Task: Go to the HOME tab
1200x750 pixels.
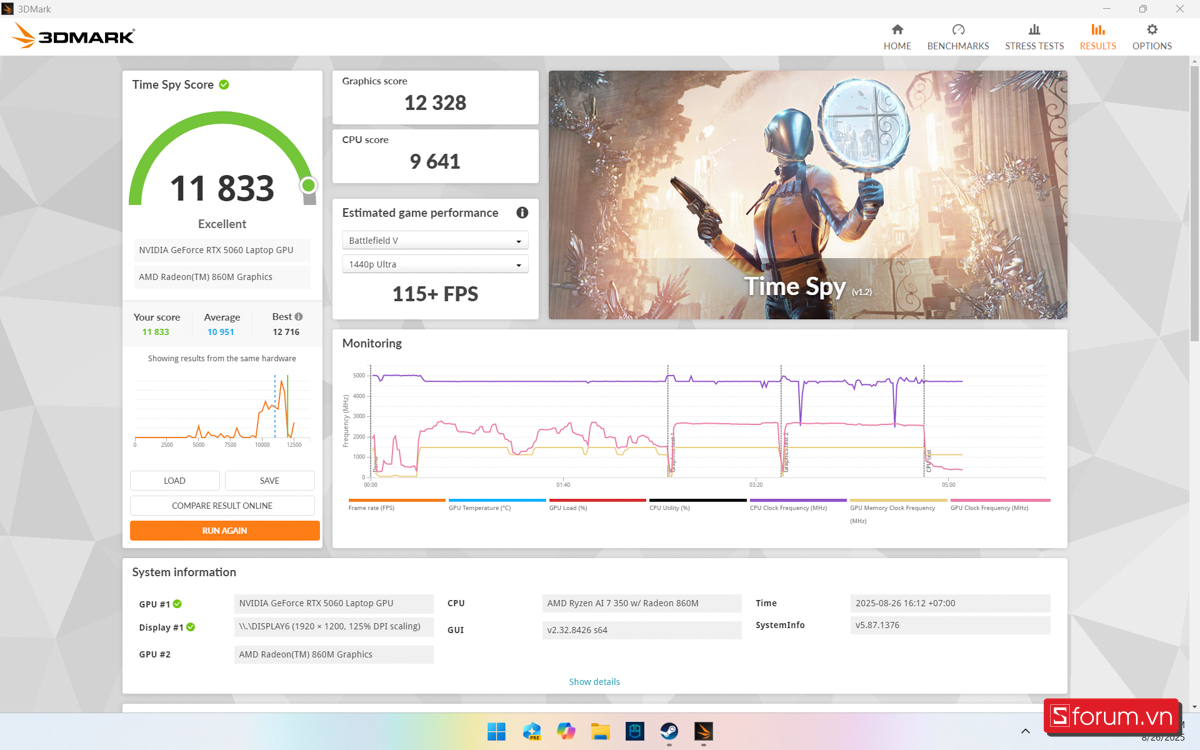Action: pos(897,37)
